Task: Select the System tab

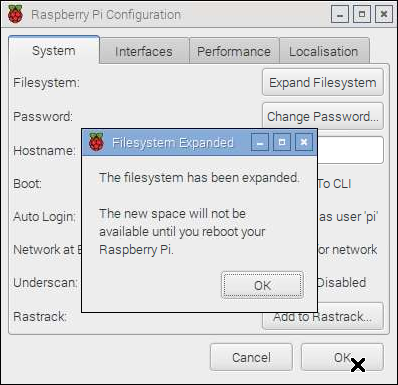Action: pyautogui.click(x=54, y=51)
